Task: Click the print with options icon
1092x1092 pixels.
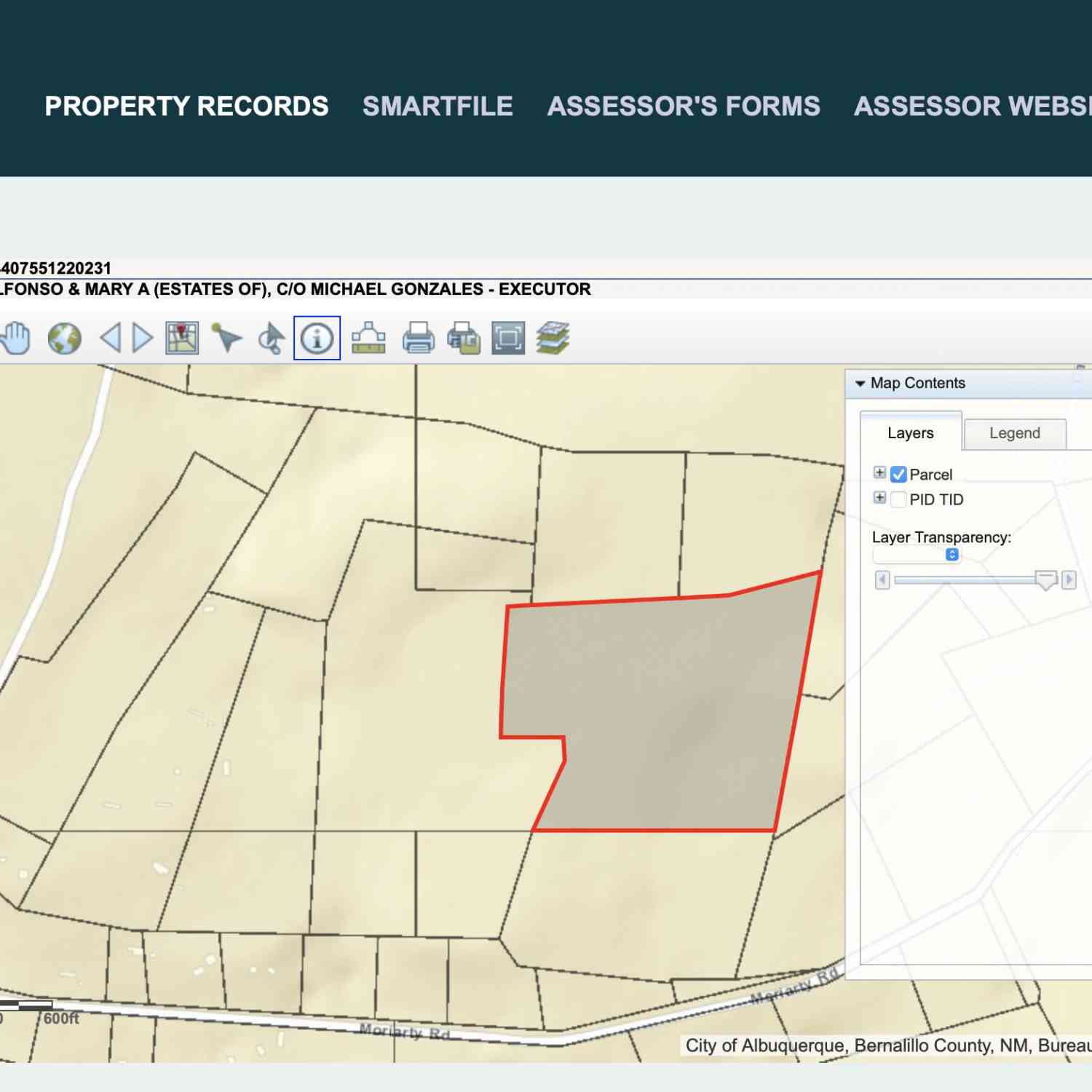Action: tap(464, 339)
